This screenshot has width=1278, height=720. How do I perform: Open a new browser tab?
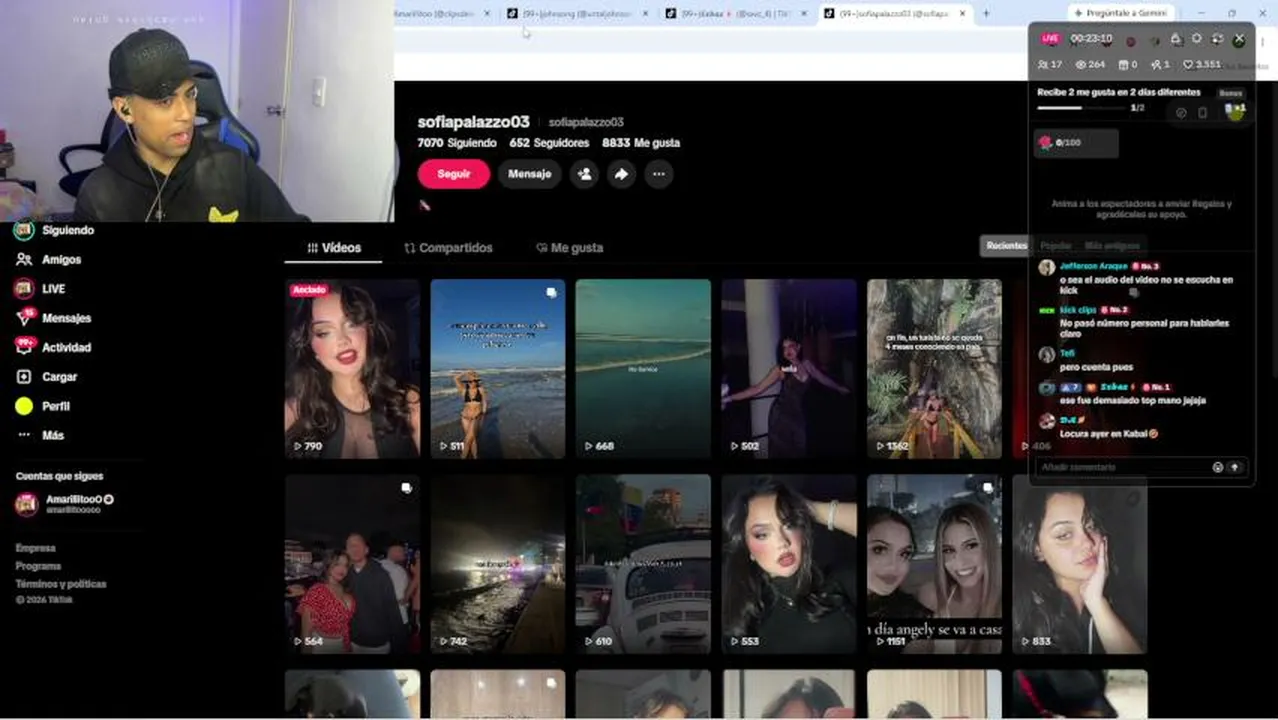986,13
